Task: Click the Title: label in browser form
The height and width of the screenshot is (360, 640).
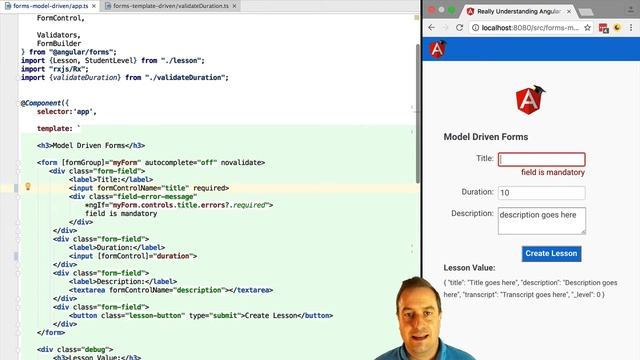Action: pos(484,158)
